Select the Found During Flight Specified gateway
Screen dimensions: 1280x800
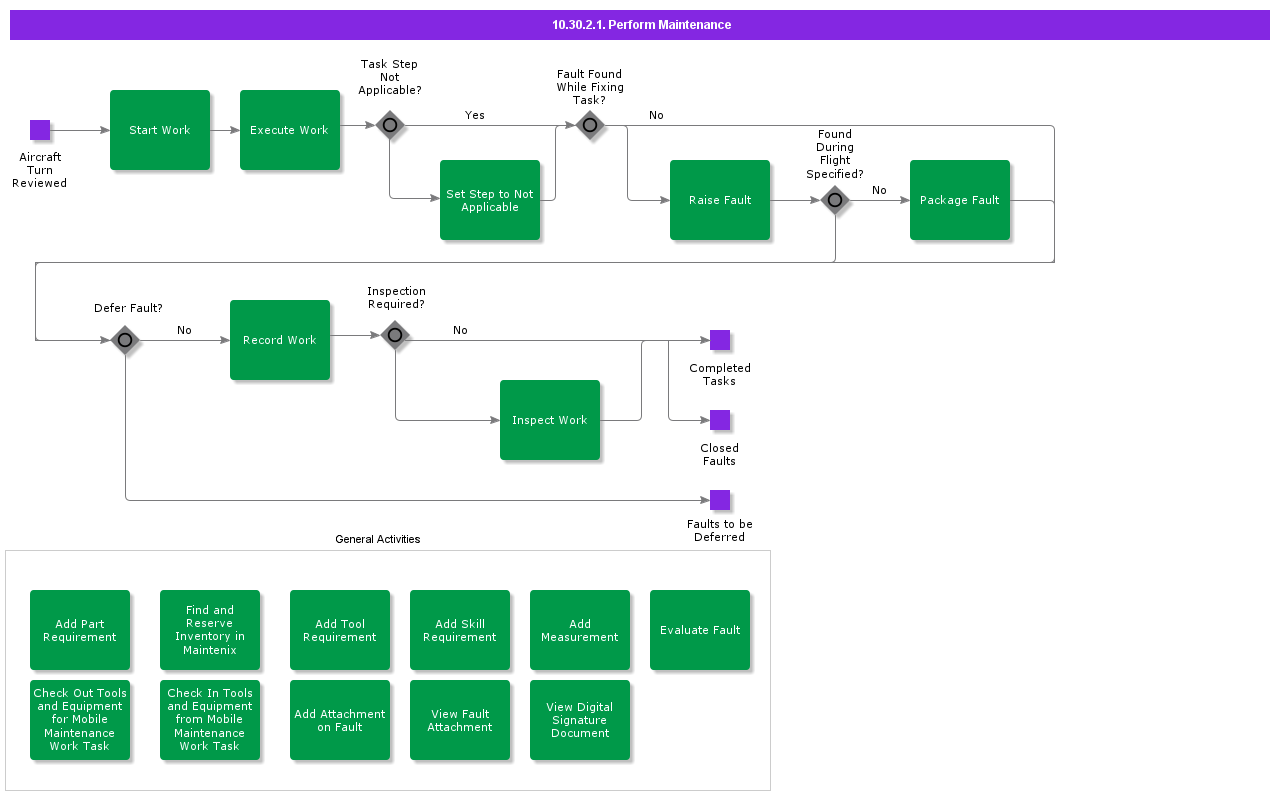click(835, 200)
